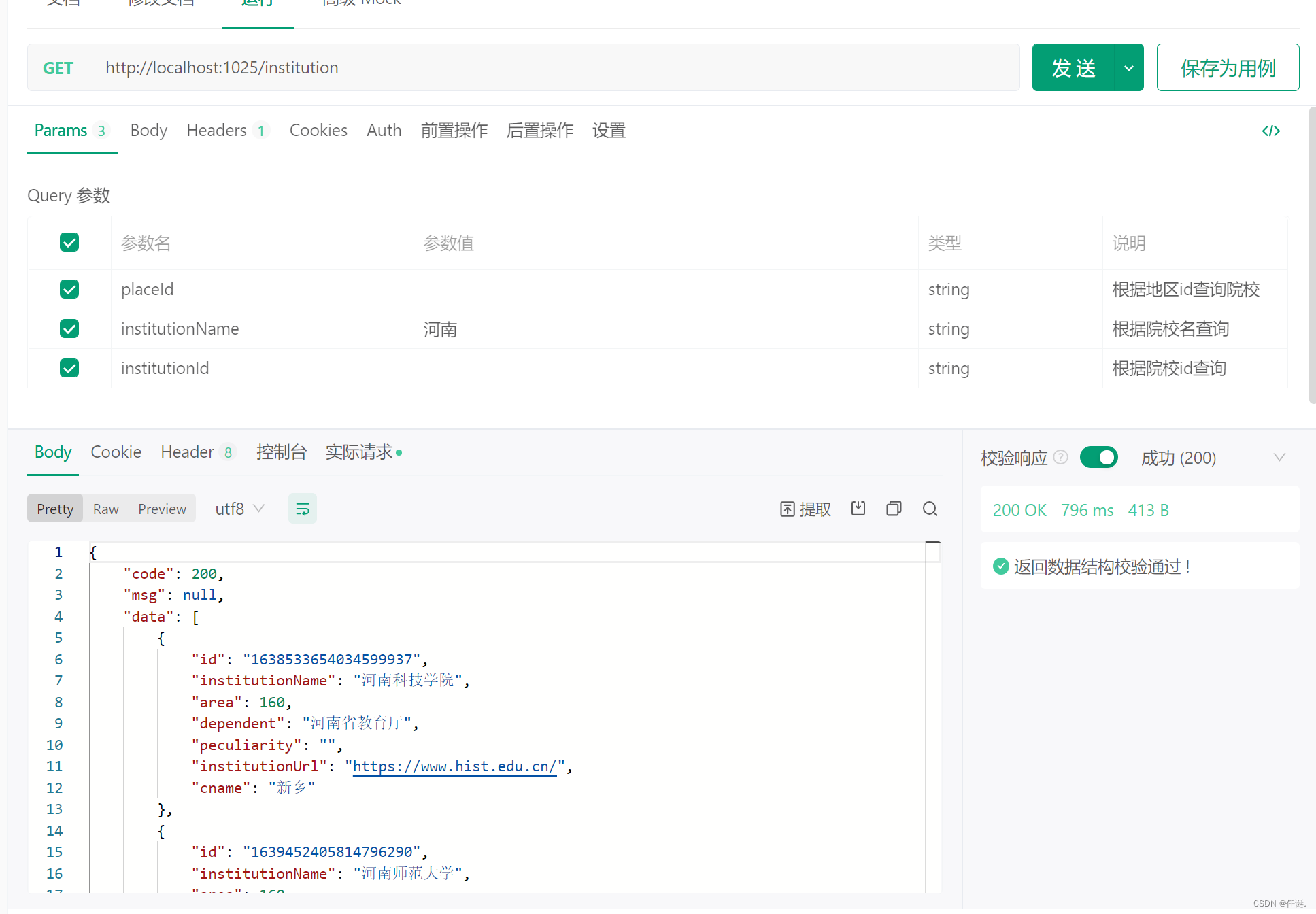Click line number 4 in response gutter
The height and width of the screenshot is (914, 1316).
(x=58, y=616)
